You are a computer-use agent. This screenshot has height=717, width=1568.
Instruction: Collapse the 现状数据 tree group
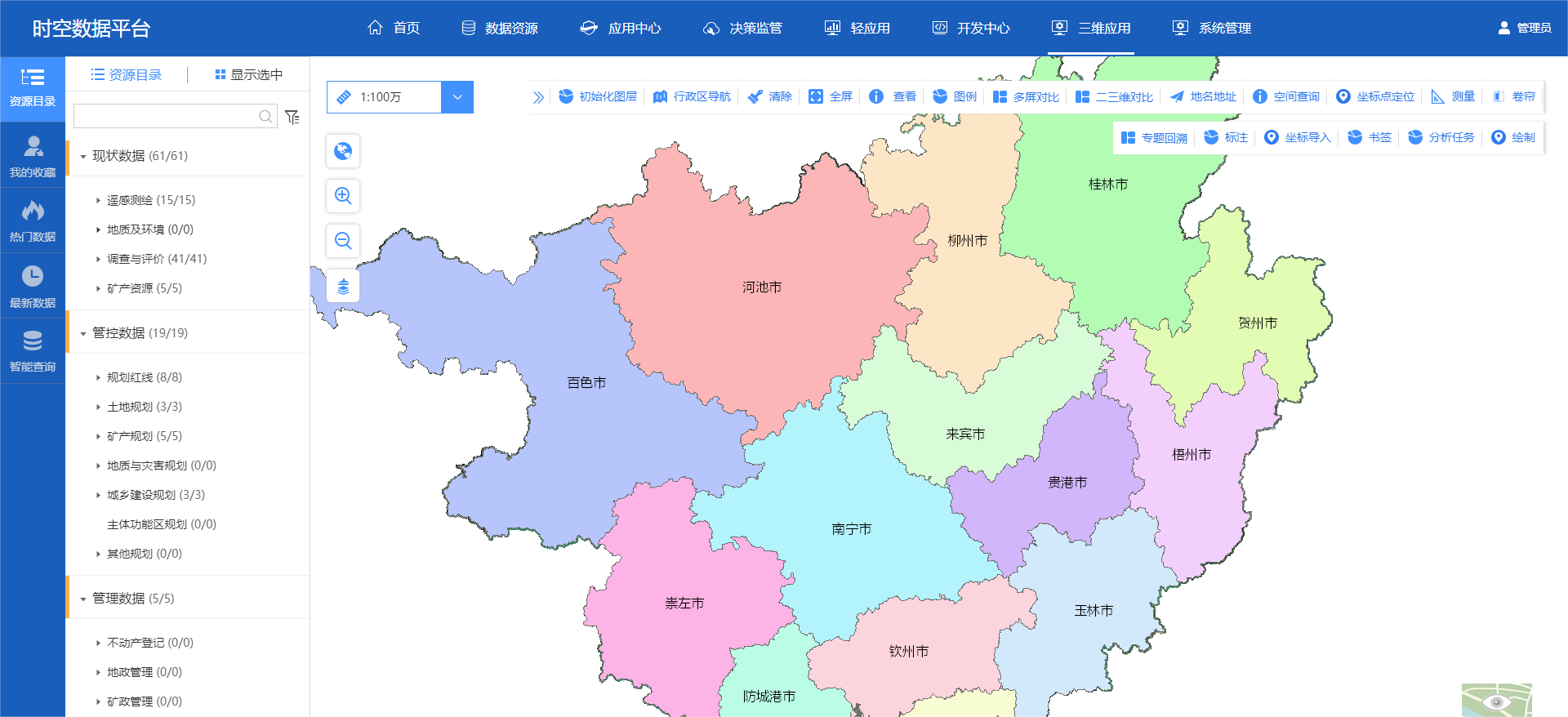83,156
